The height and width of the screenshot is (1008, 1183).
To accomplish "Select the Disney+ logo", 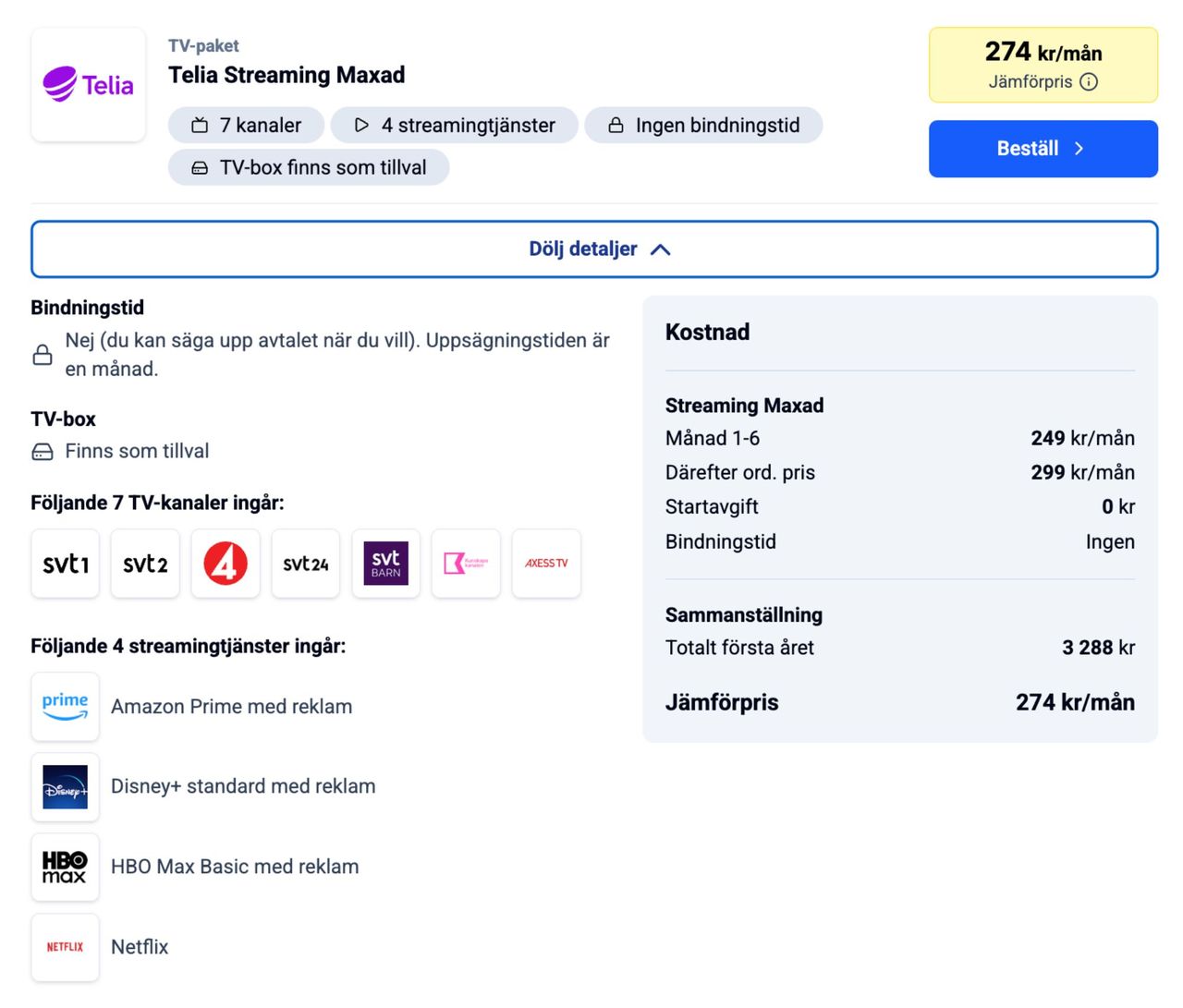I will [66, 787].
